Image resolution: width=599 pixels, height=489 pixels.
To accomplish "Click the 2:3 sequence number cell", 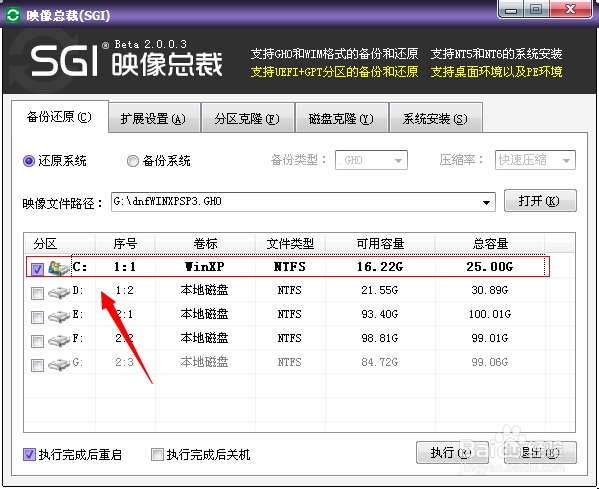I will (125, 362).
